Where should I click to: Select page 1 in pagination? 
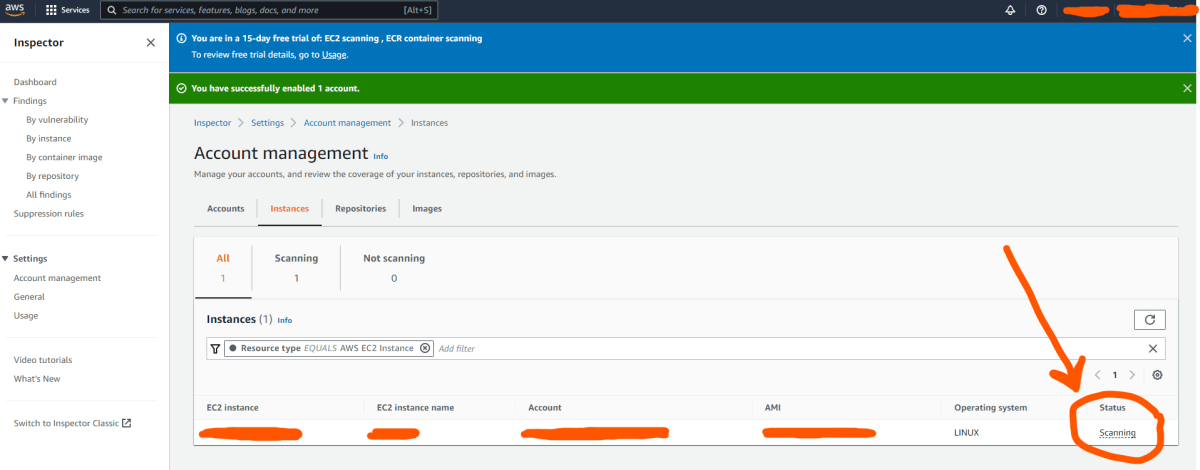pyautogui.click(x=1115, y=375)
